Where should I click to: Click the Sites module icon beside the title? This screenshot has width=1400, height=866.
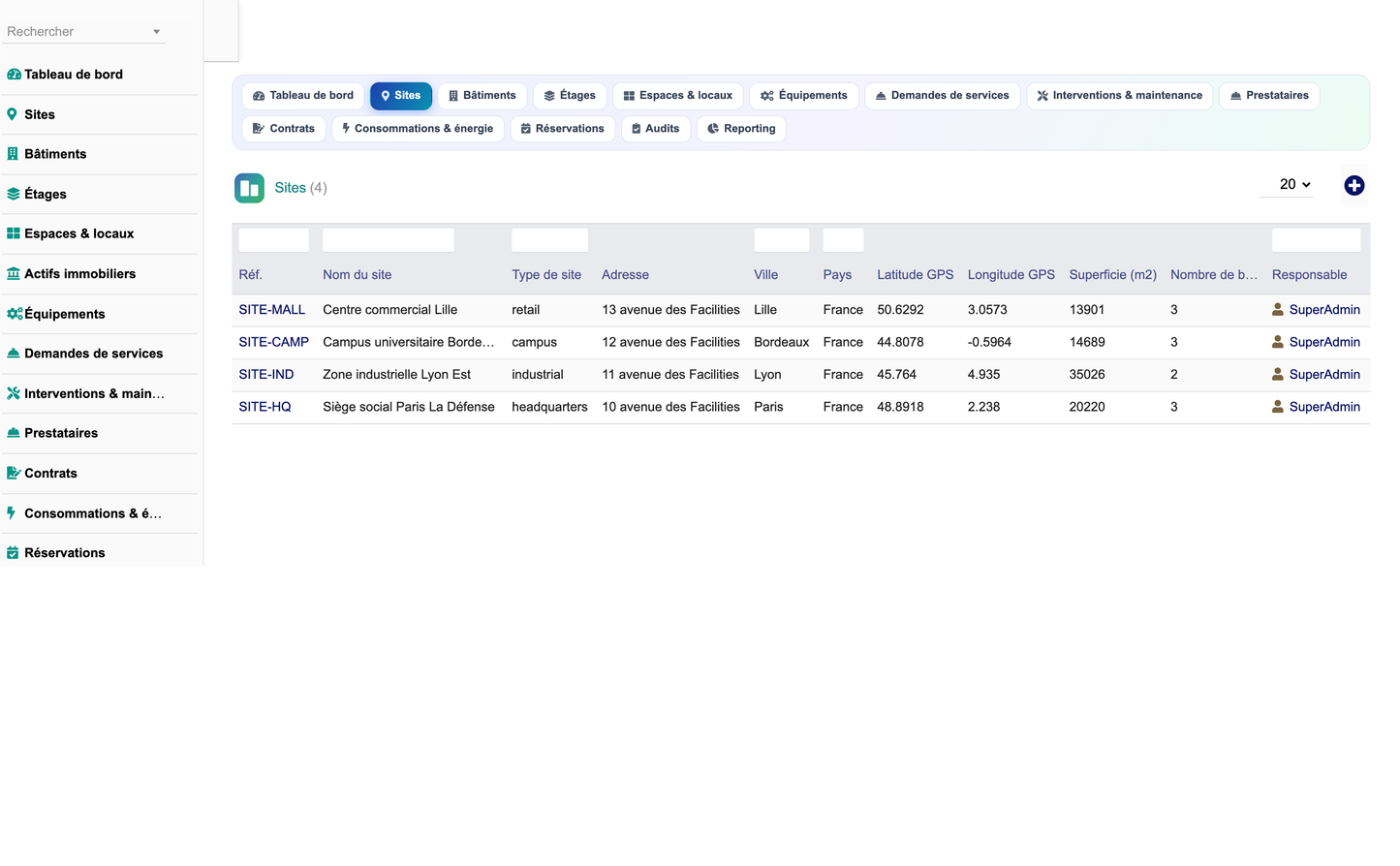pos(249,188)
